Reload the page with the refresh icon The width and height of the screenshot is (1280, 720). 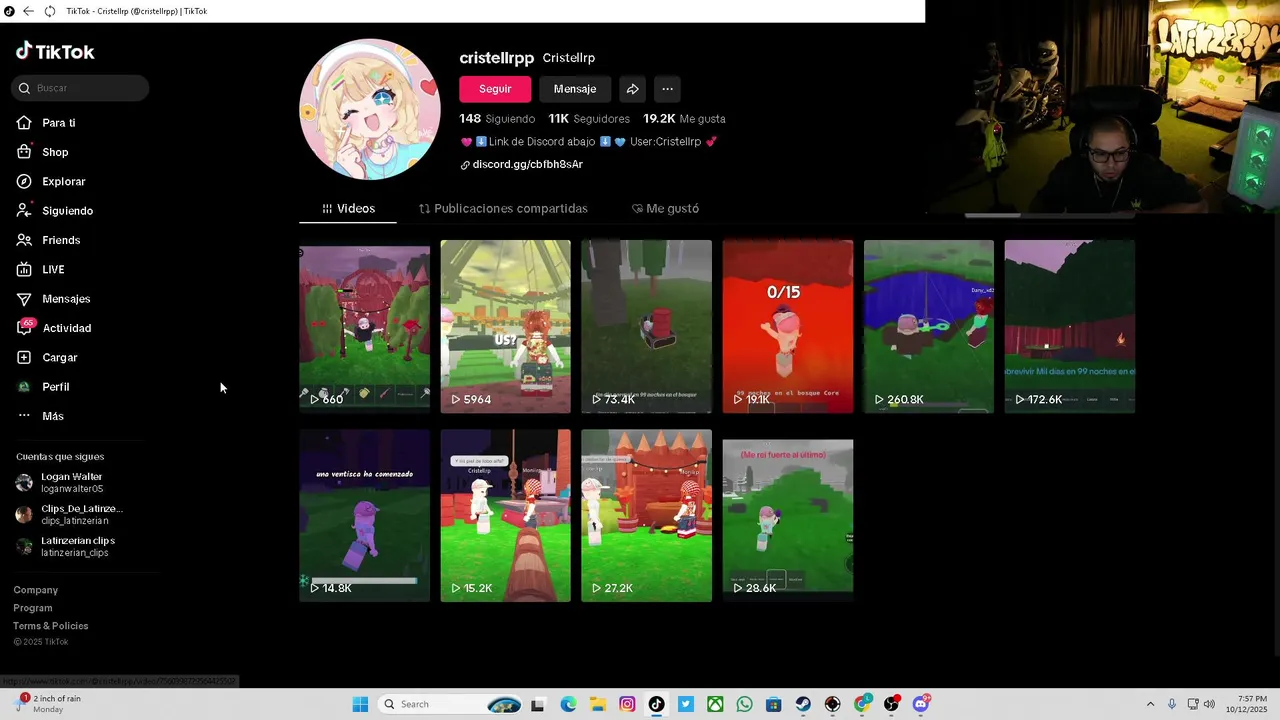click(49, 11)
